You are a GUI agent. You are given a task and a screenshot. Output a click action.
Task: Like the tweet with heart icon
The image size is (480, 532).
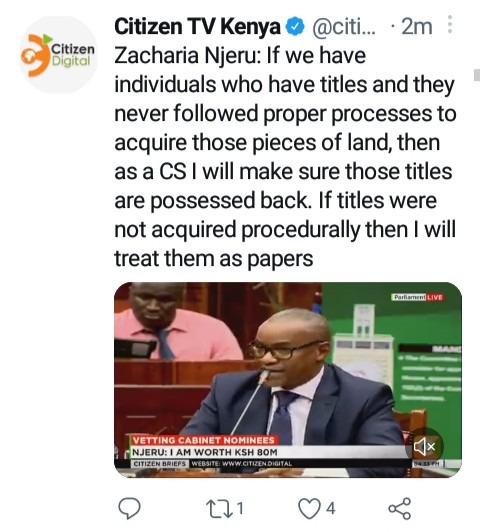coord(310,508)
